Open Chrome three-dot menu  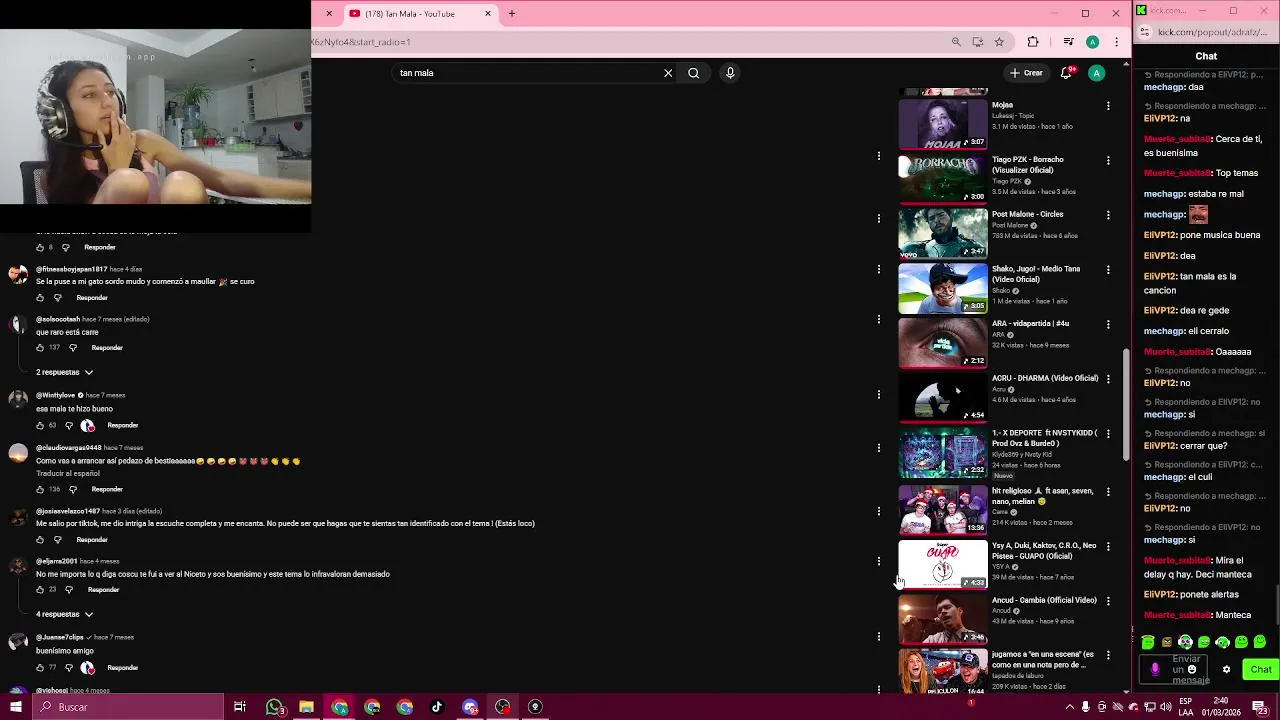(x=1116, y=42)
